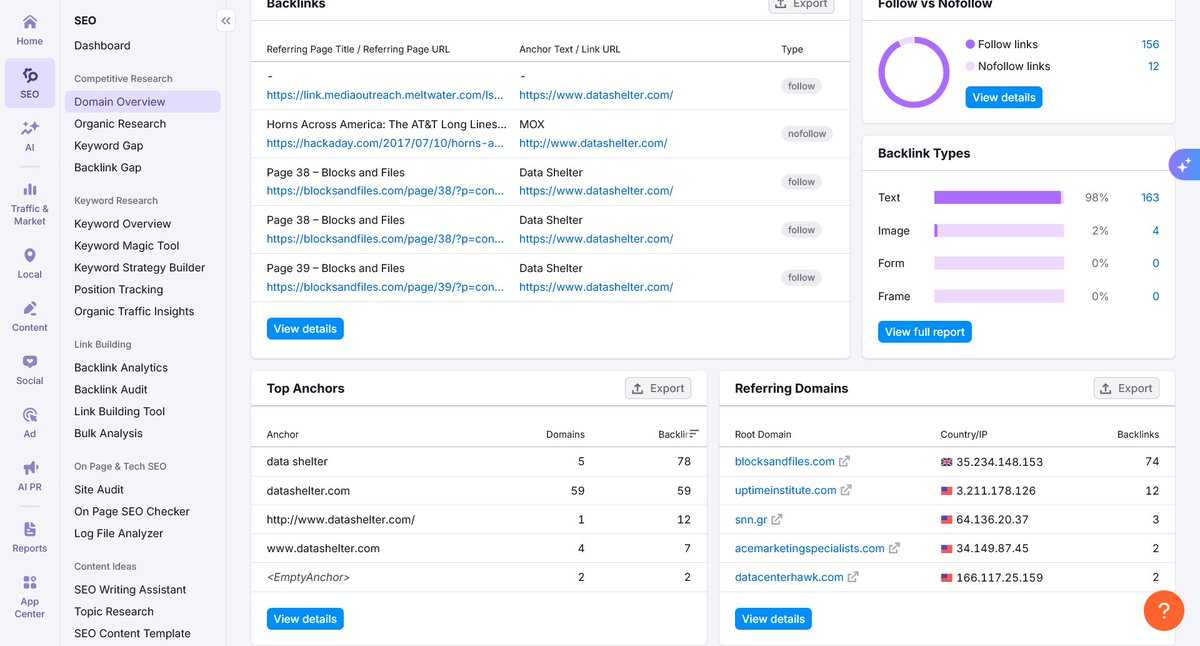Image resolution: width=1200 pixels, height=646 pixels.
Task: Open the hackaday.com referring page link
Action: (x=385, y=143)
